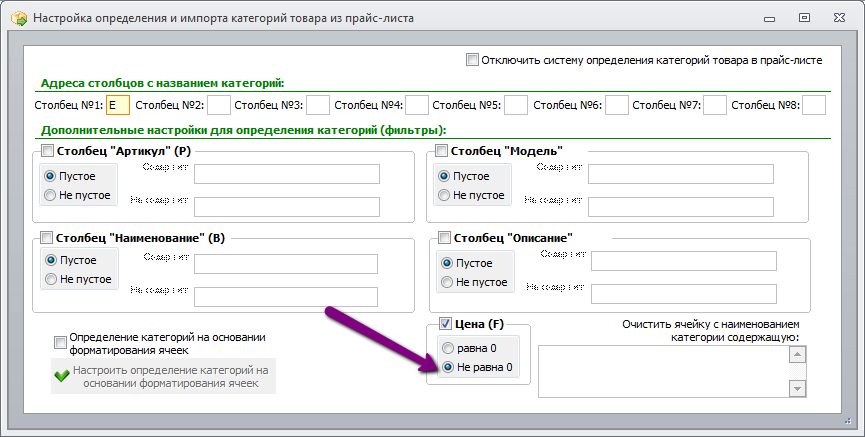865x437 pixels.
Task: Click the up arrow of the Очистить ячейку scrollbar
Action: pyautogui.click(x=797, y=354)
